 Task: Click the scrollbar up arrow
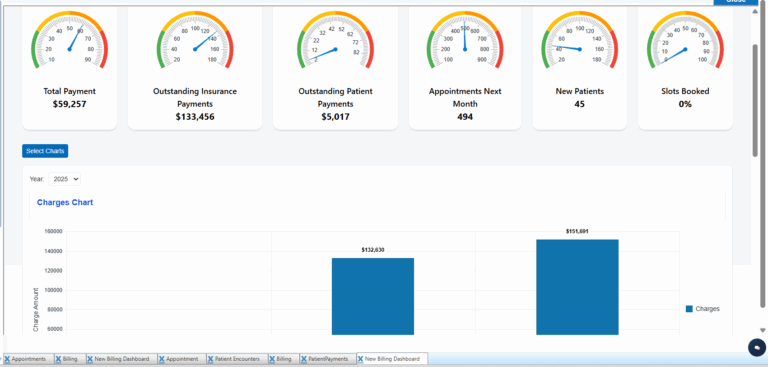coord(755,11)
